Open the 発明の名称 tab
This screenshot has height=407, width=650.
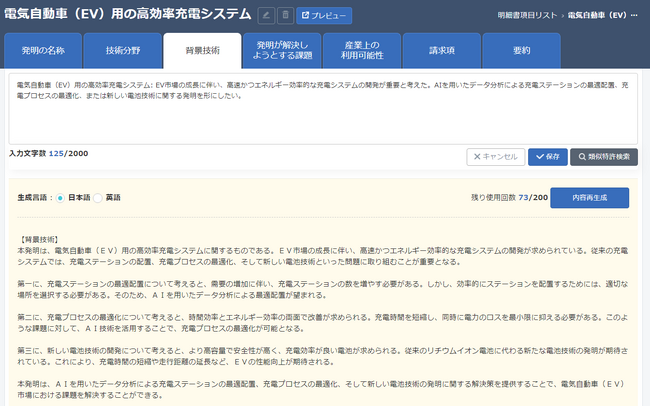coord(43,50)
